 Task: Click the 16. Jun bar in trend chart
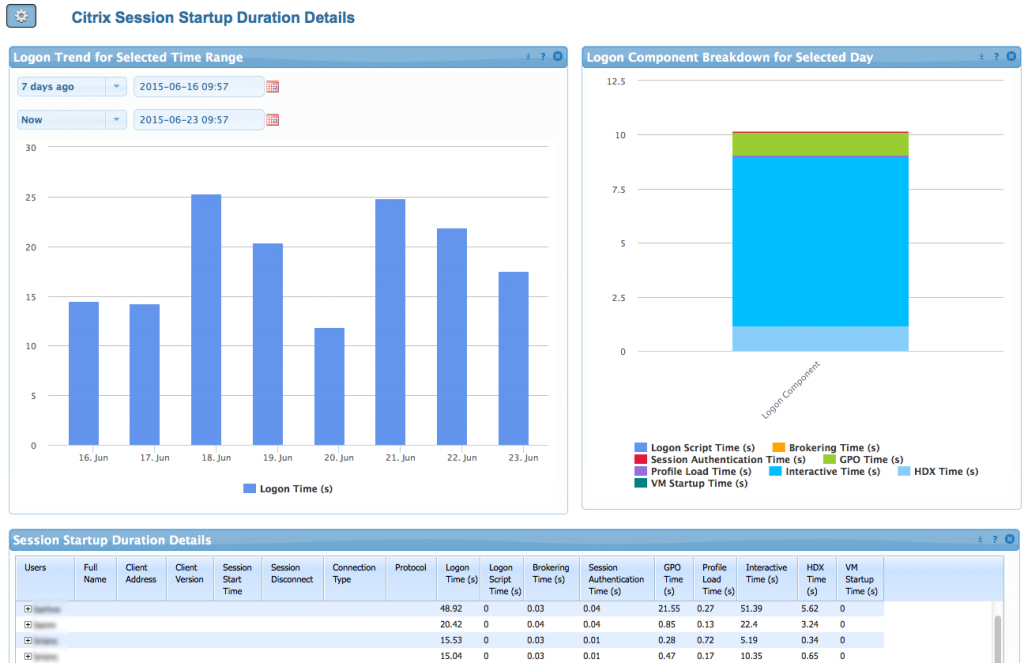84,374
